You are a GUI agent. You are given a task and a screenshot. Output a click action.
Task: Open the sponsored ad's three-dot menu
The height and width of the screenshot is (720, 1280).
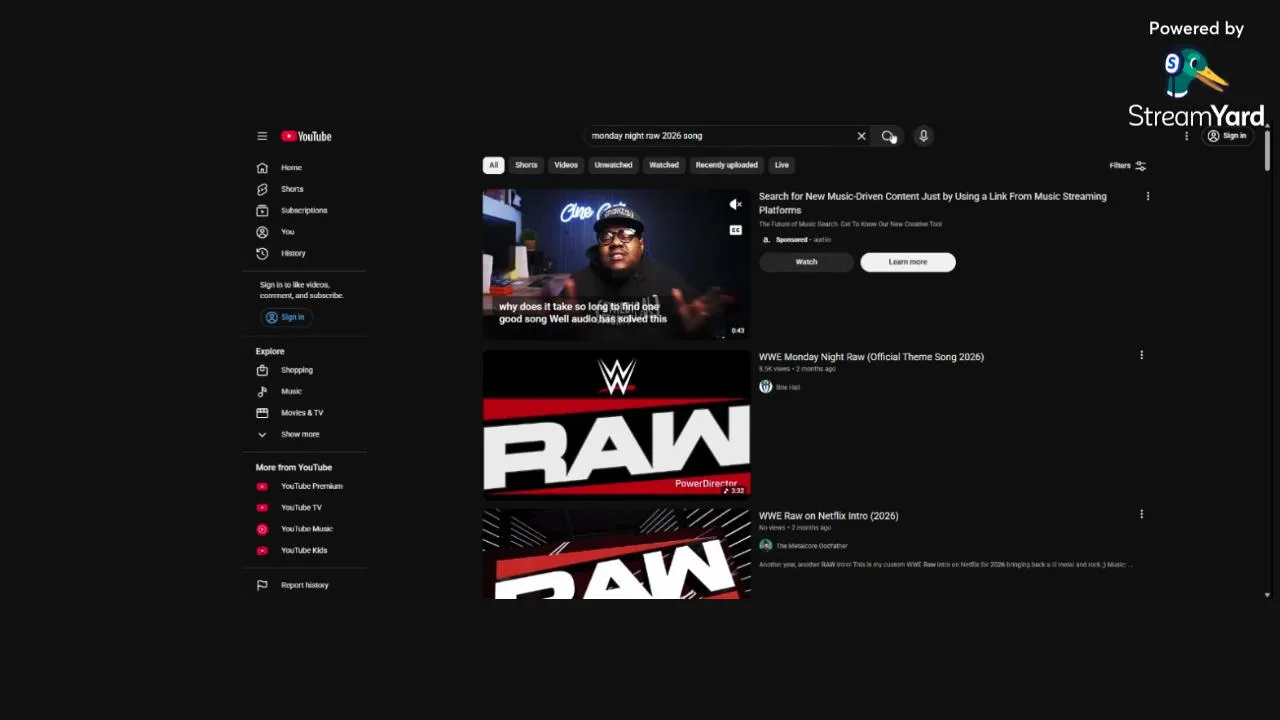pyautogui.click(x=1148, y=196)
